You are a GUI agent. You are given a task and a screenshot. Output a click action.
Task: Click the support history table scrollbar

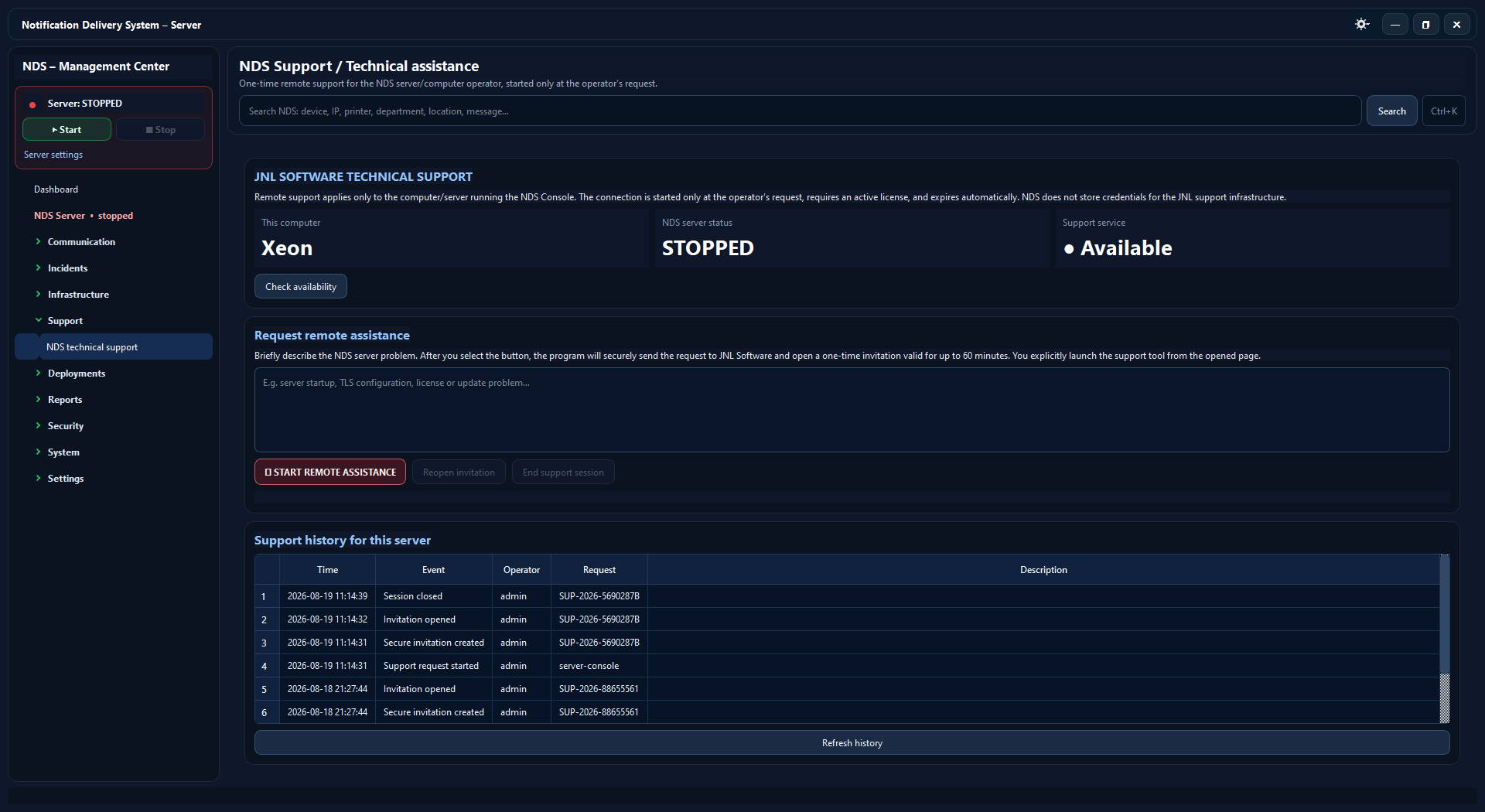pyautogui.click(x=1444, y=639)
